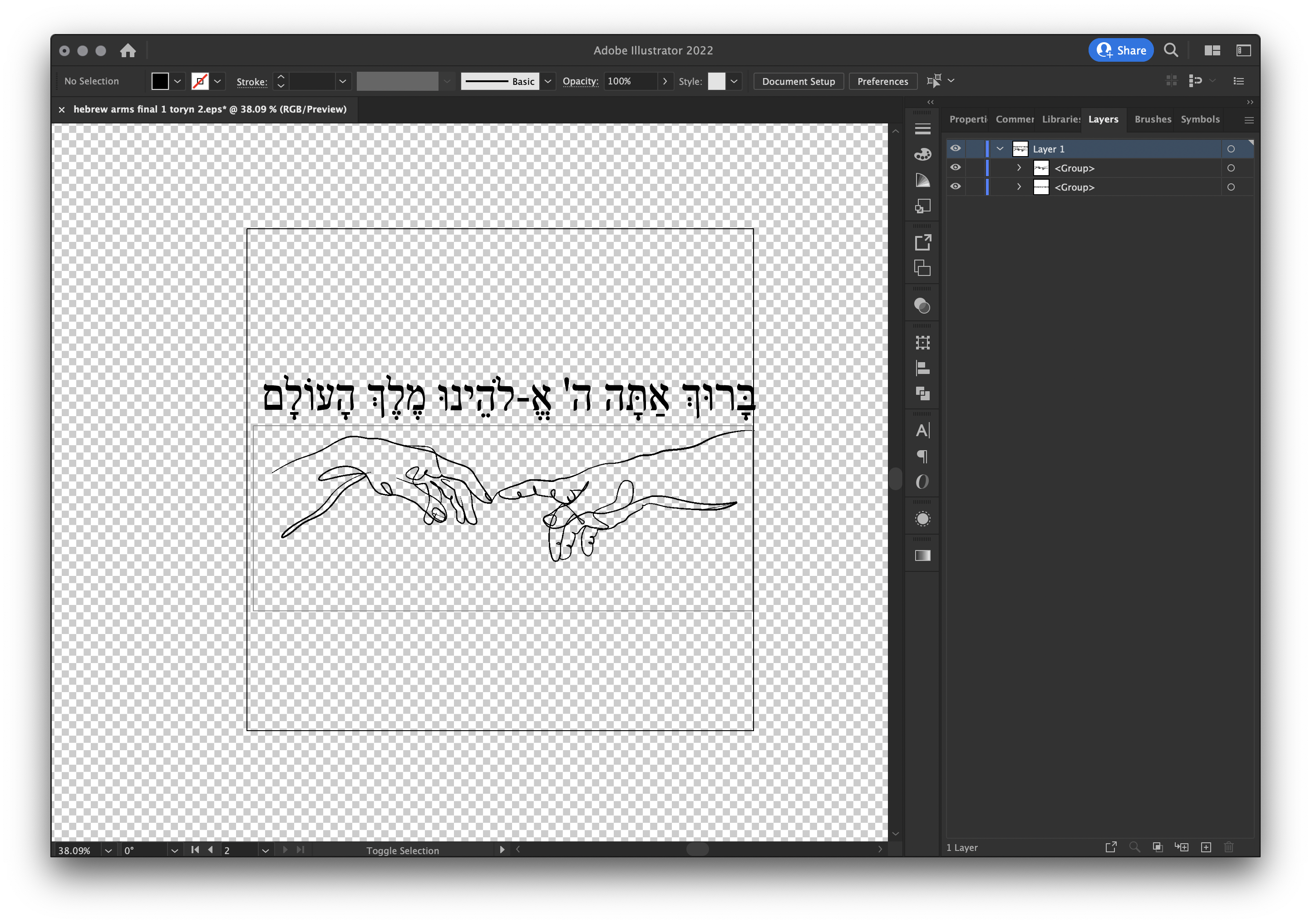Collapse Layer 1 in the Layers panel
This screenshot has width=1311, height=924.
1000,148
